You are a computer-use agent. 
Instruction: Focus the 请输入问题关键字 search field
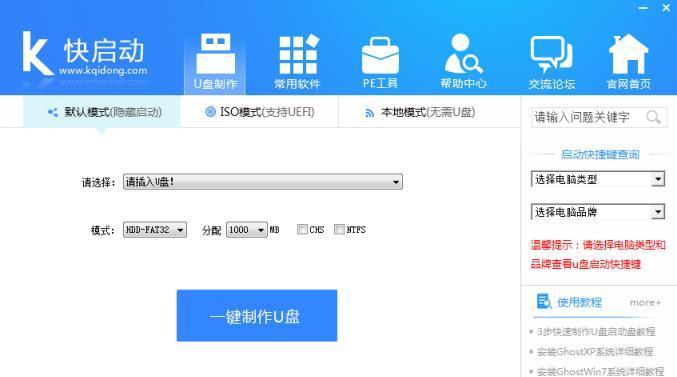(588, 117)
